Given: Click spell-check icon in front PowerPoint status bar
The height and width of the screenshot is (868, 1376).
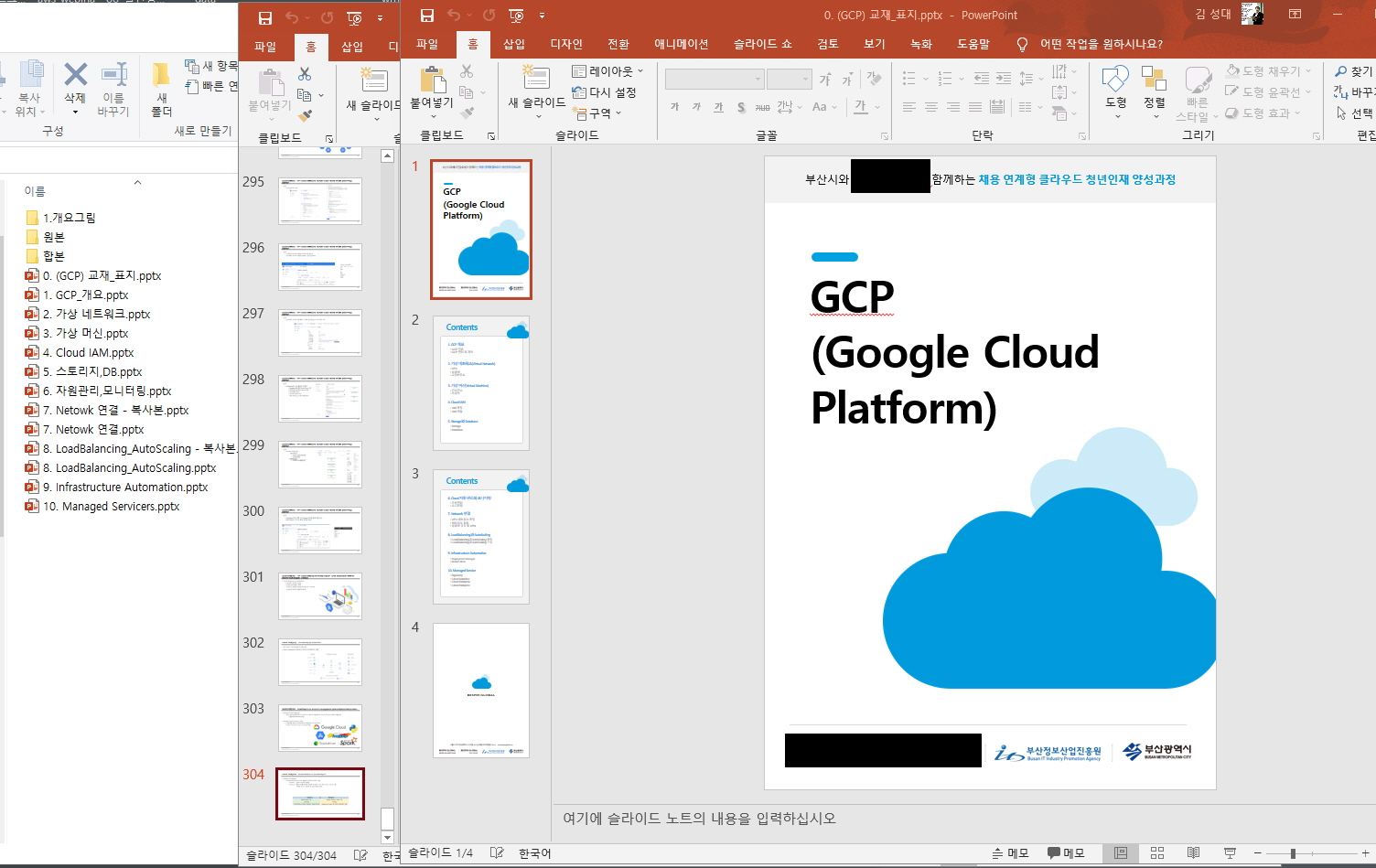Looking at the screenshot, I should 497,852.
